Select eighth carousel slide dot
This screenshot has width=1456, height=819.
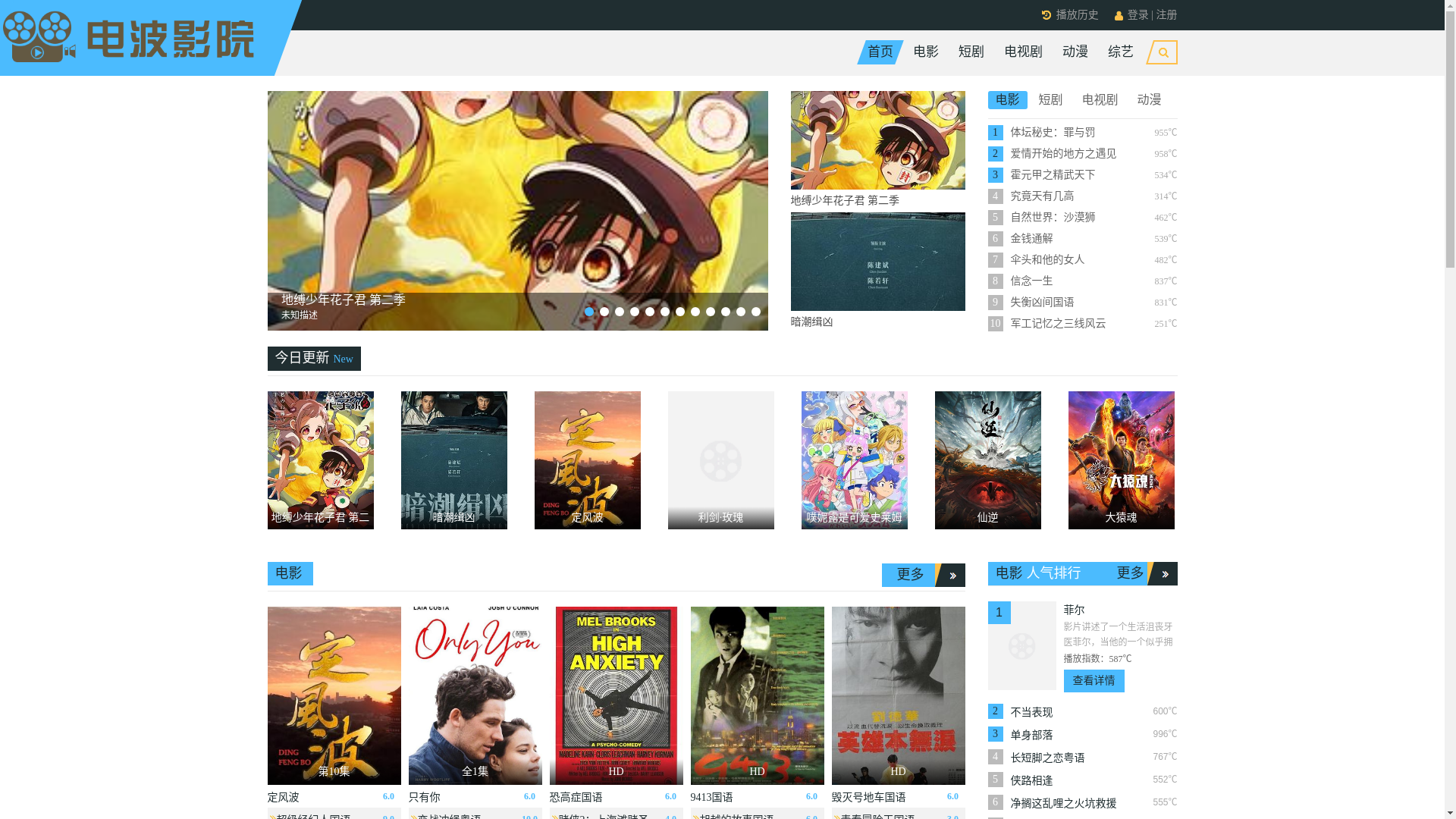click(x=695, y=312)
